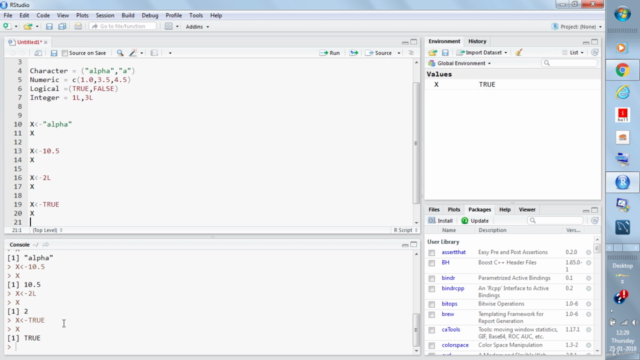Click the save workspace icon in Environment pane
This screenshot has width=640, height=360.
445,53
